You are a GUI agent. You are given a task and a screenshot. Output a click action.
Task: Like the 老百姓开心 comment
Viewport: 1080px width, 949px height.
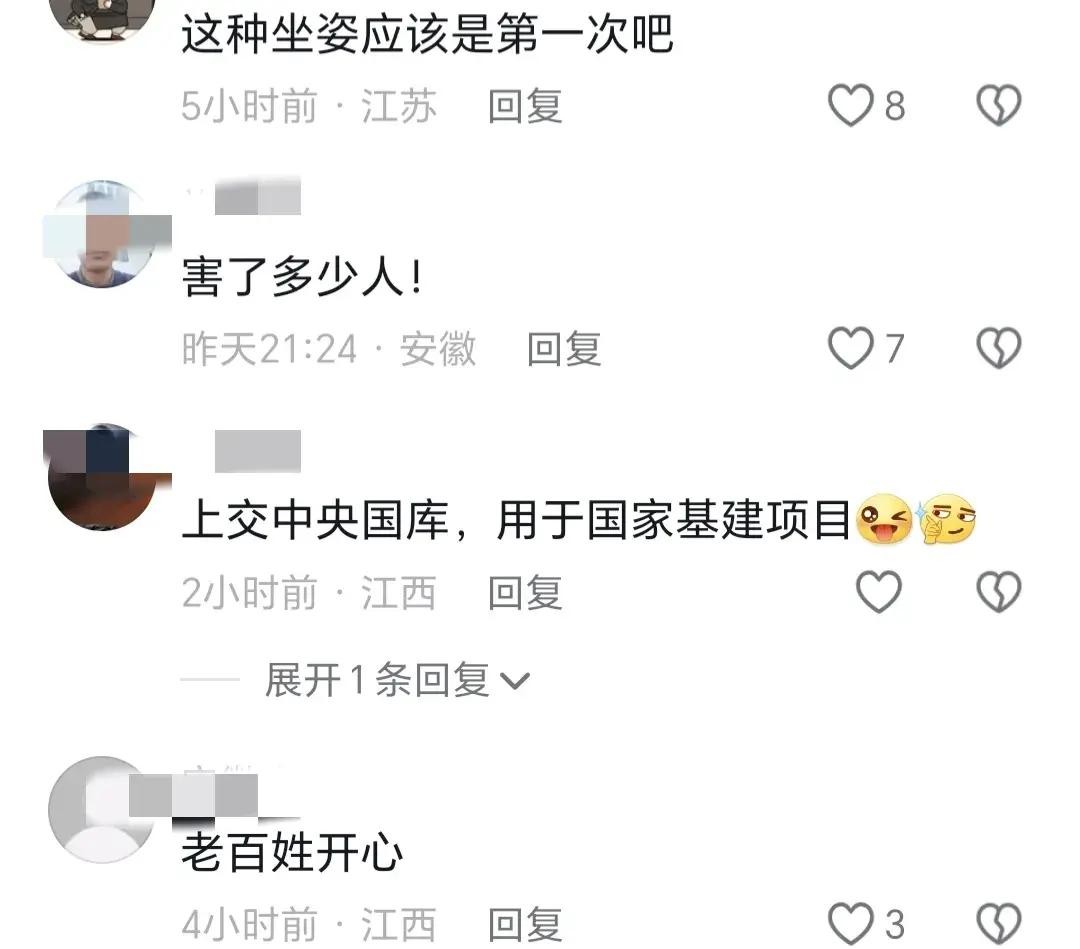(x=851, y=924)
